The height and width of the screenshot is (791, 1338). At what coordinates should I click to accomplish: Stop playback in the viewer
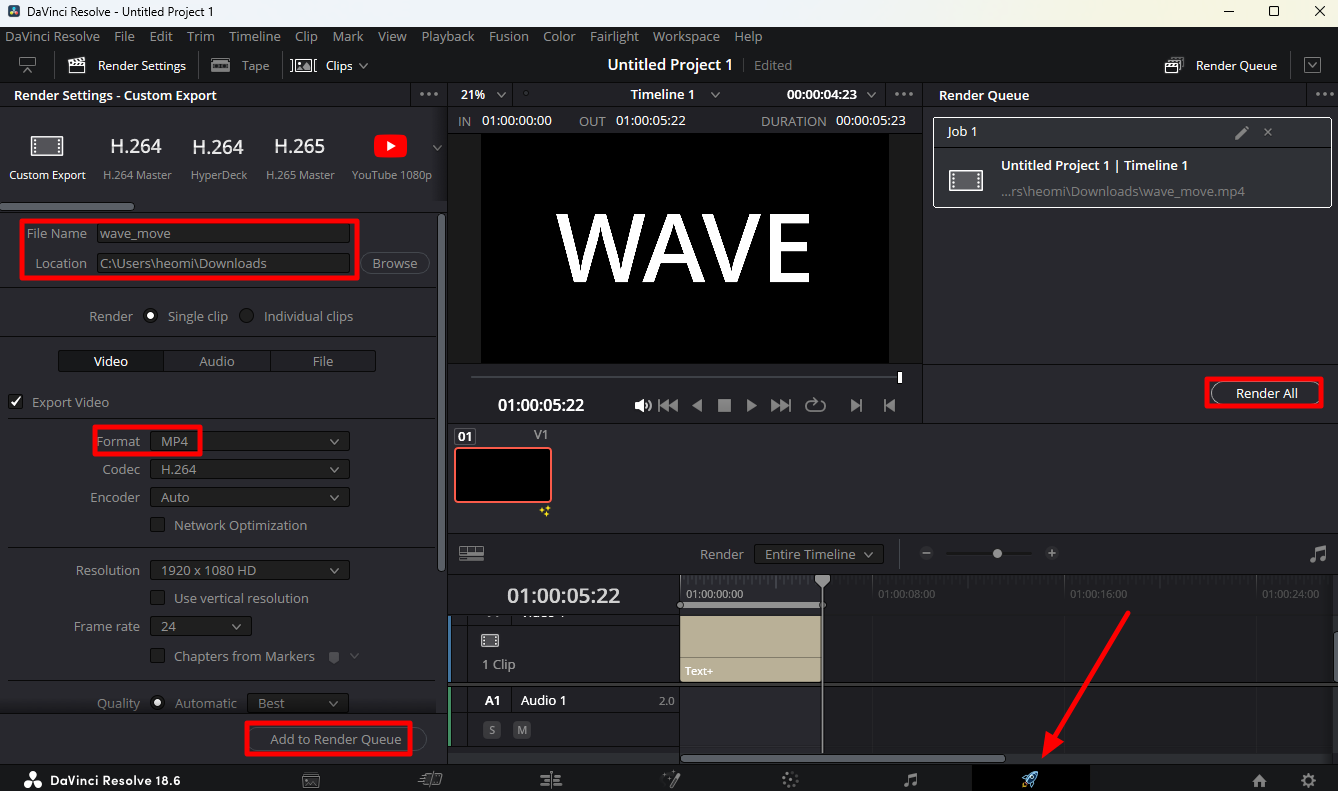(x=725, y=405)
